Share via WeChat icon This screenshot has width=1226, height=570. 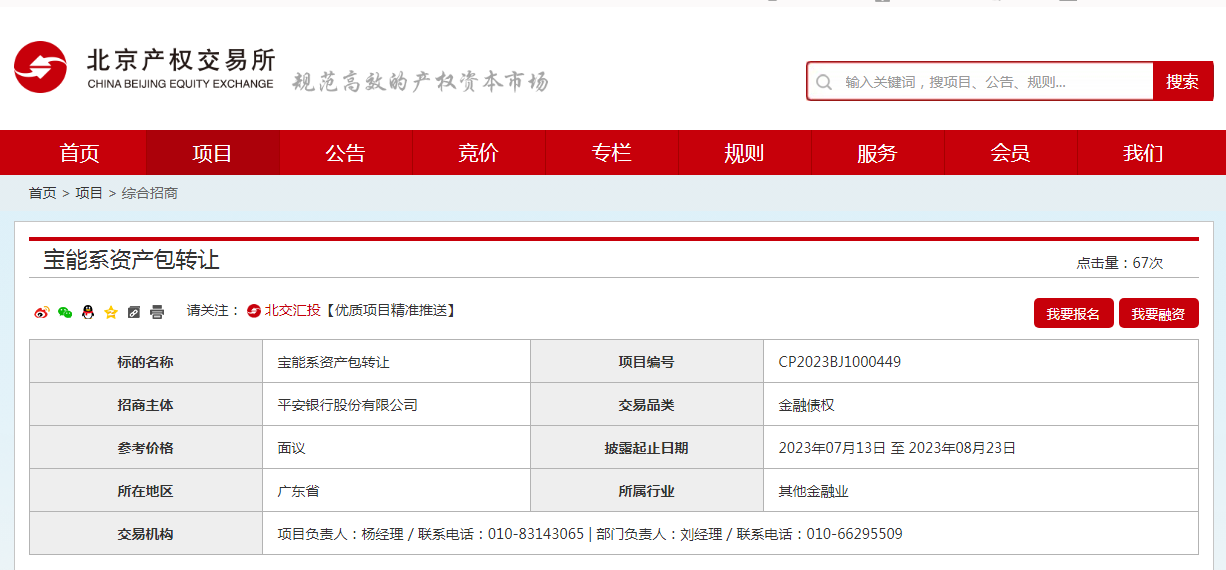click(65, 312)
